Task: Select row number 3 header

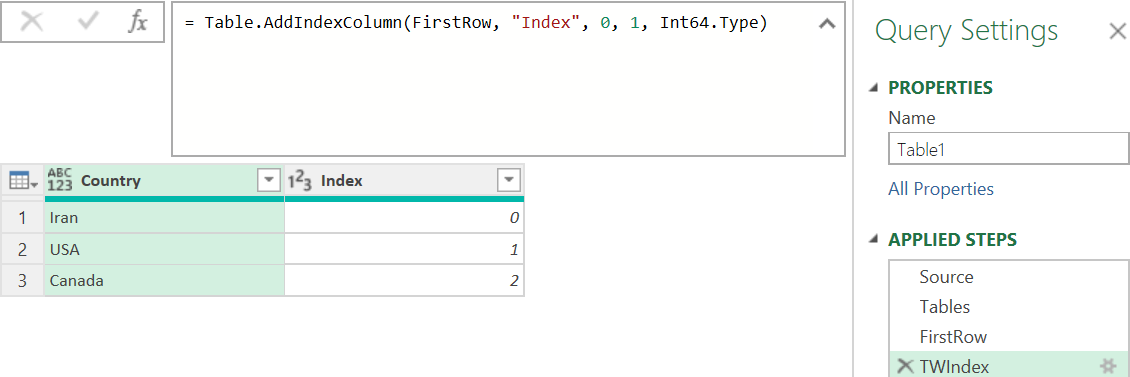Action: [22, 280]
